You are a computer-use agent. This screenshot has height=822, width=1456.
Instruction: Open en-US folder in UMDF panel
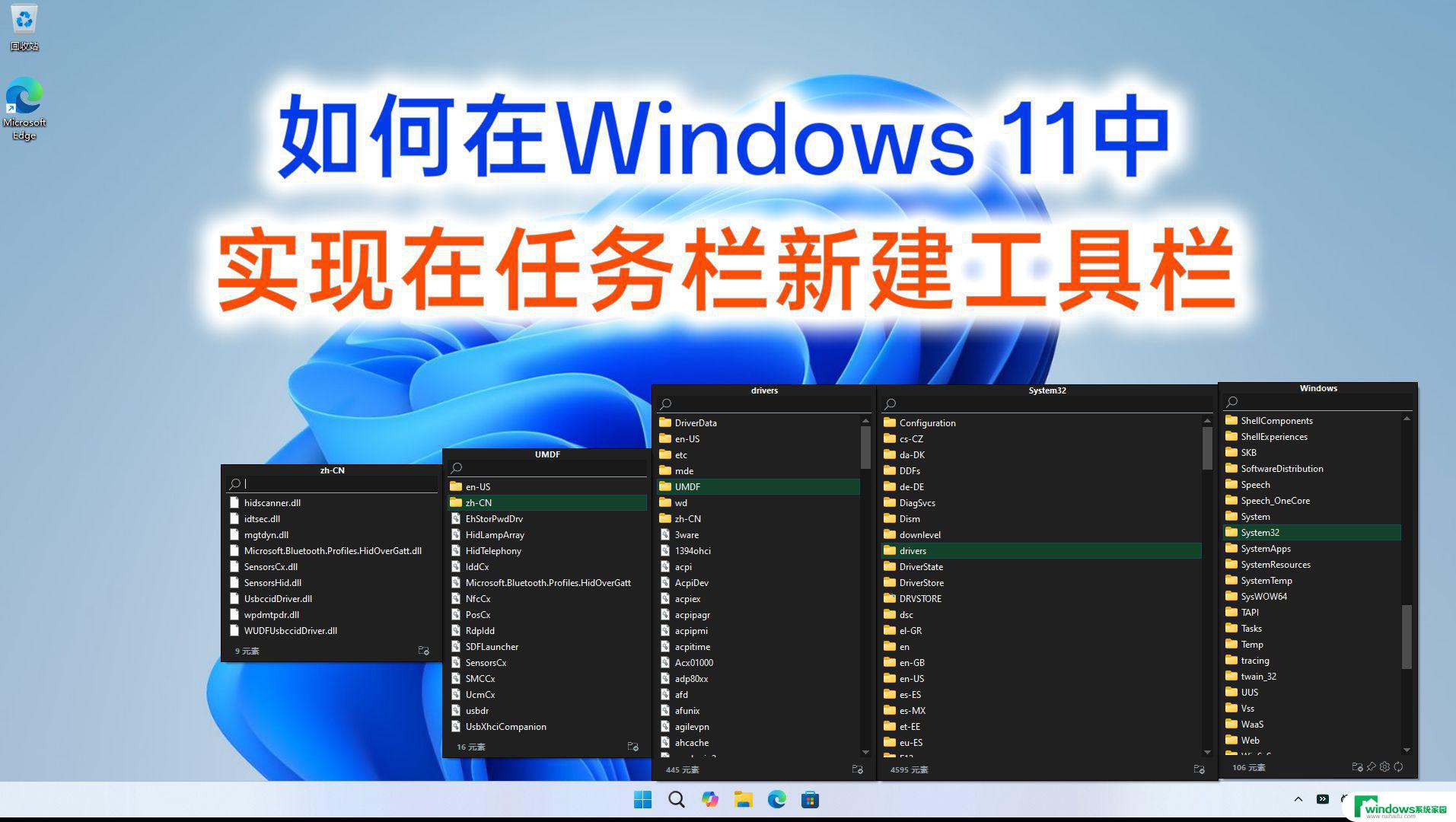tap(547, 487)
